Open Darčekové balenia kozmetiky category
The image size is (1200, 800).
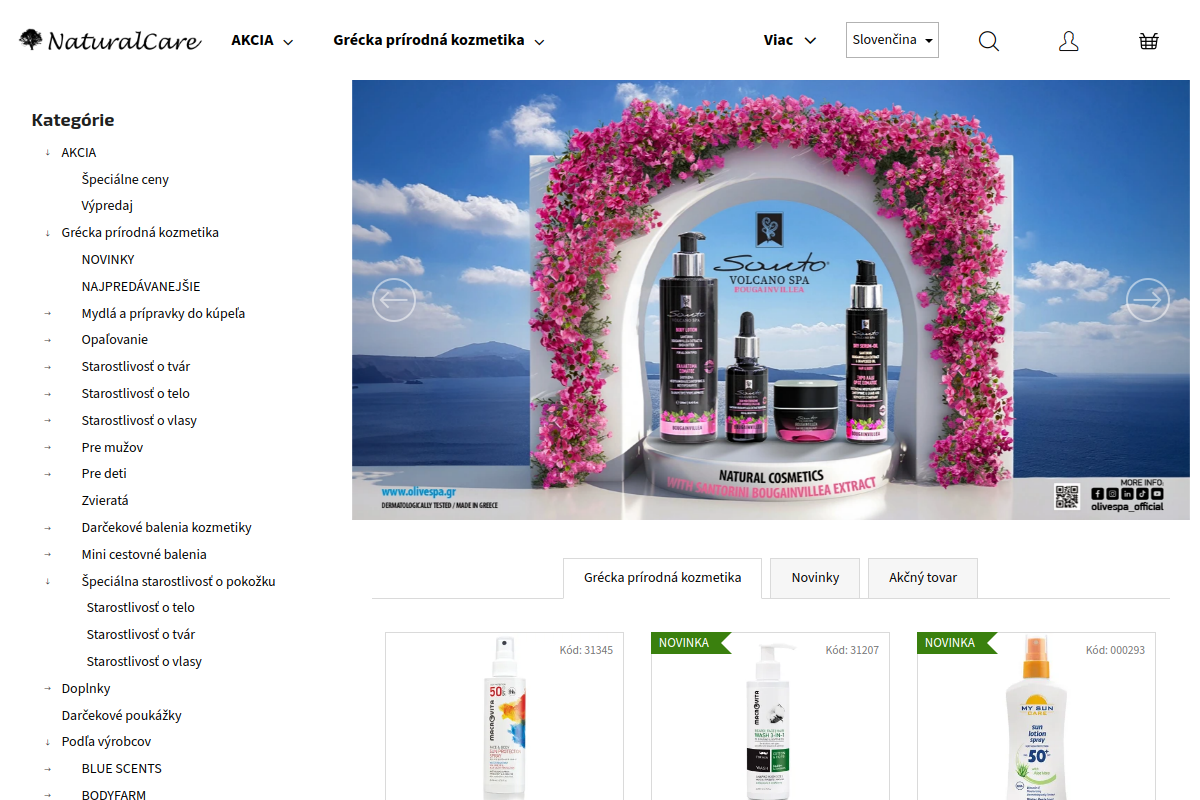[x=167, y=528]
